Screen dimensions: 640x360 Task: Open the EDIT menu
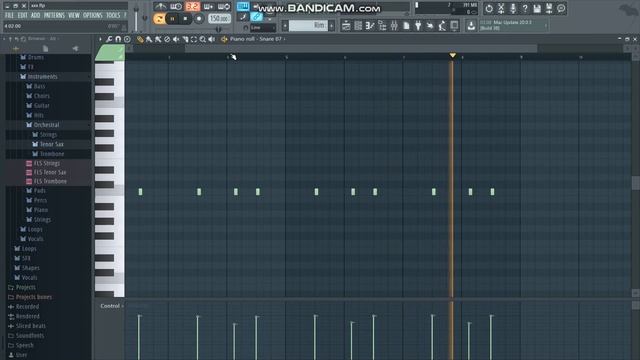(22, 16)
